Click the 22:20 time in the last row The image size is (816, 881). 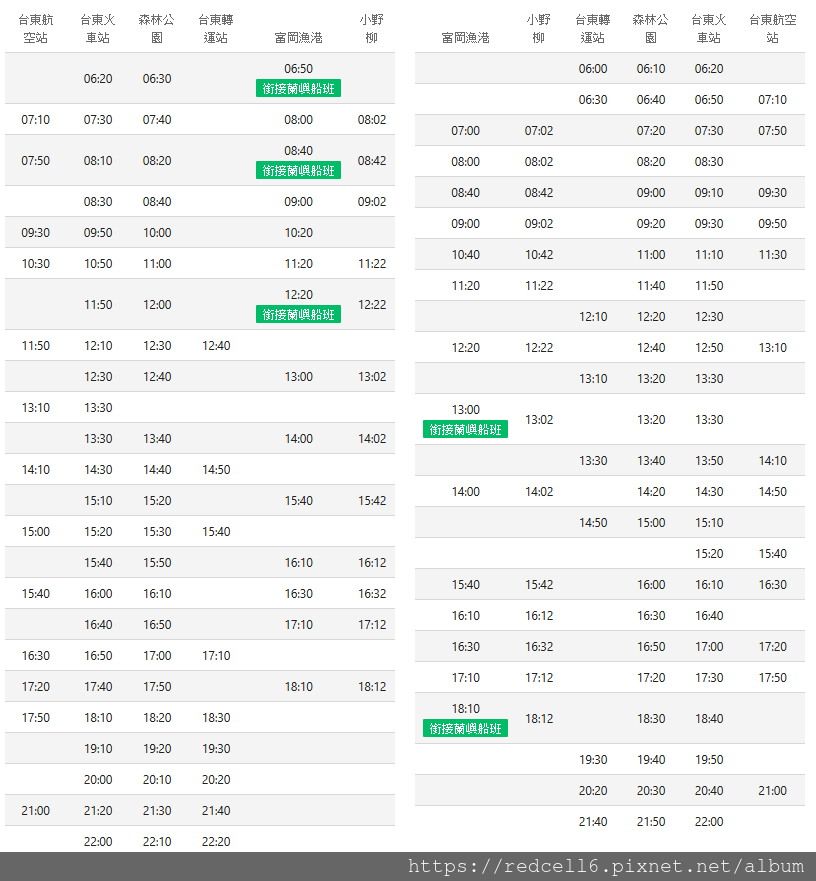click(x=216, y=842)
